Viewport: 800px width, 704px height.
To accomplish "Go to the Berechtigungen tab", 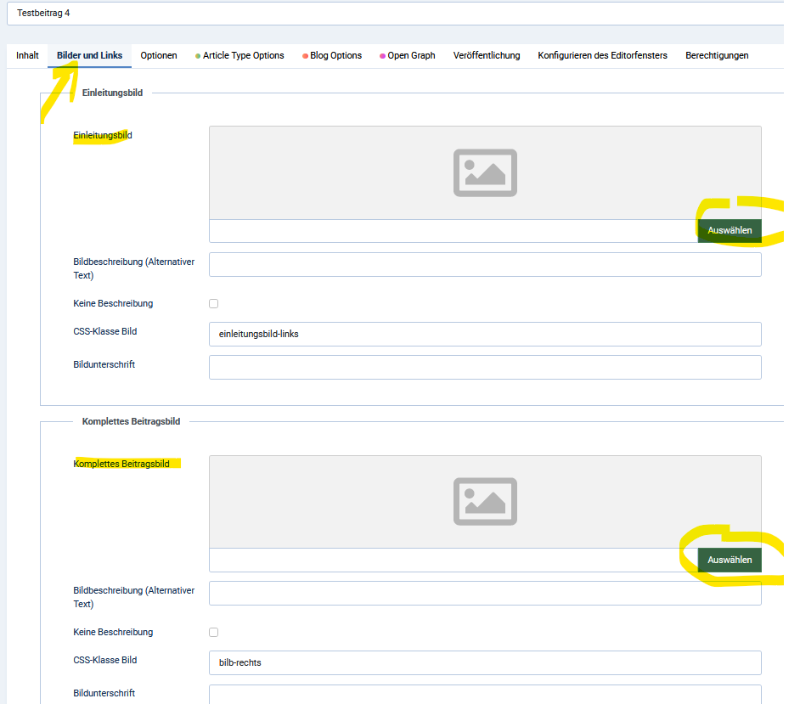I will click(716, 56).
